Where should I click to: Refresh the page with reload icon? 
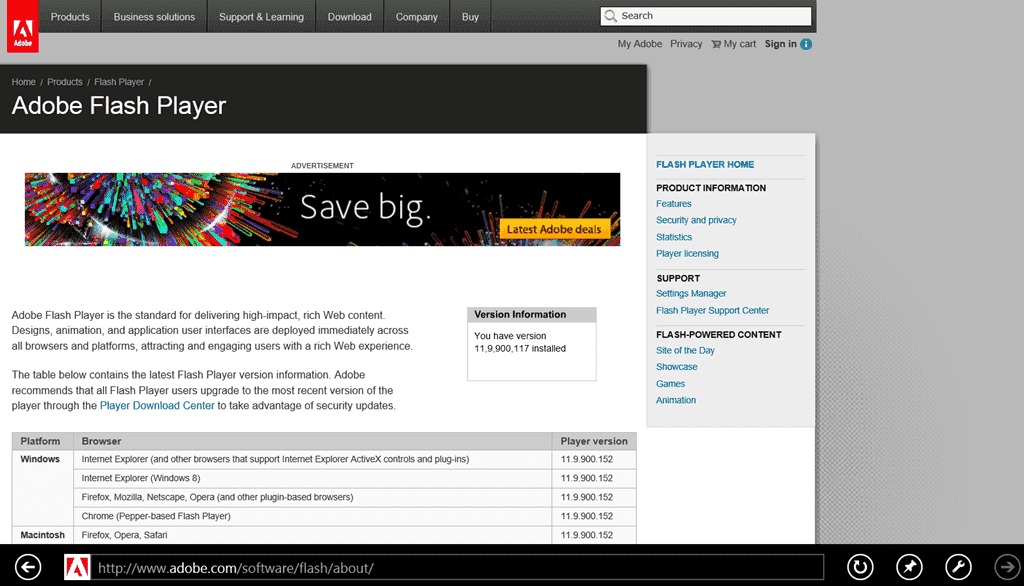[860, 567]
